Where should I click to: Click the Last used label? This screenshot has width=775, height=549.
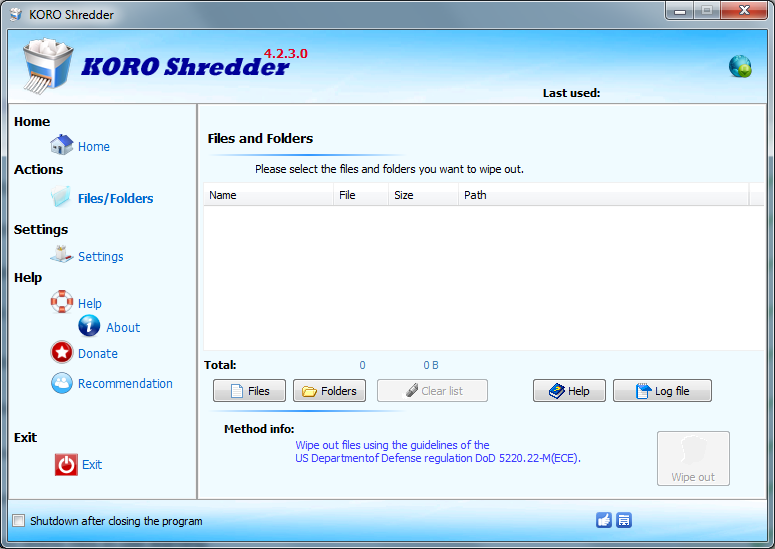(x=571, y=93)
